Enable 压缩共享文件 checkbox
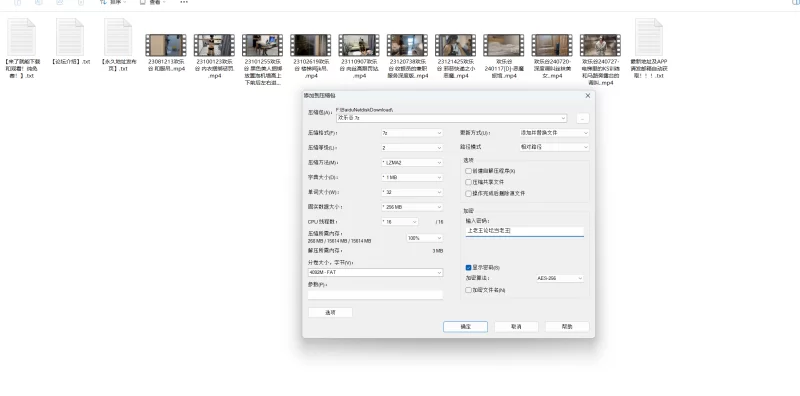The image size is (800, 396). tap(468, 182)
